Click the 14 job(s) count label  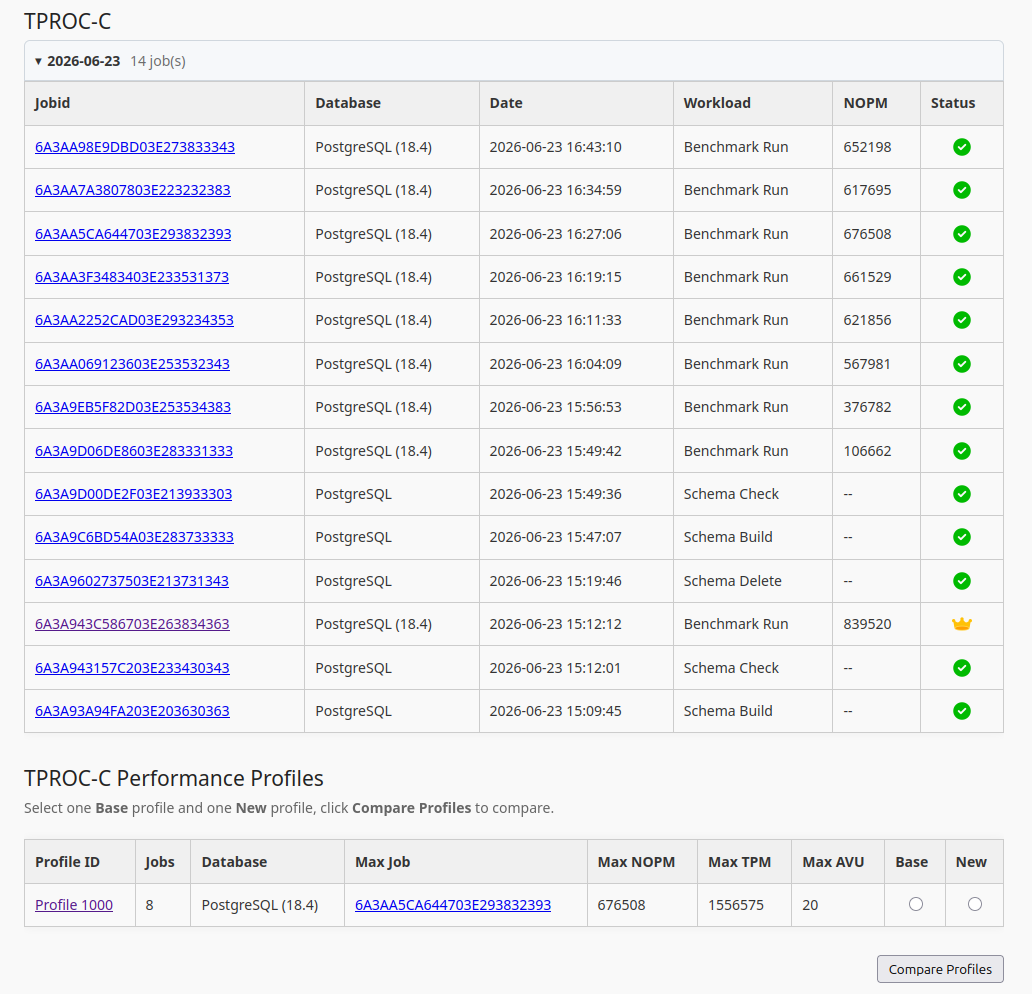(158, 61)
